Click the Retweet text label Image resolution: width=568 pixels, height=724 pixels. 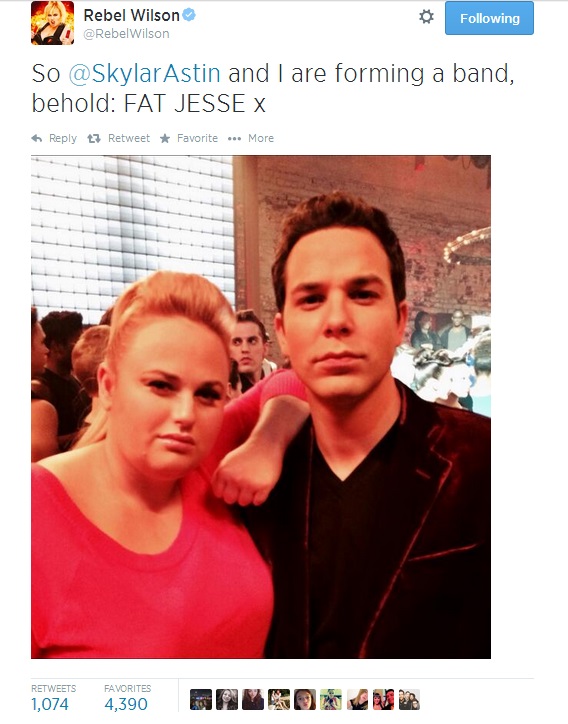coord(129,138)
